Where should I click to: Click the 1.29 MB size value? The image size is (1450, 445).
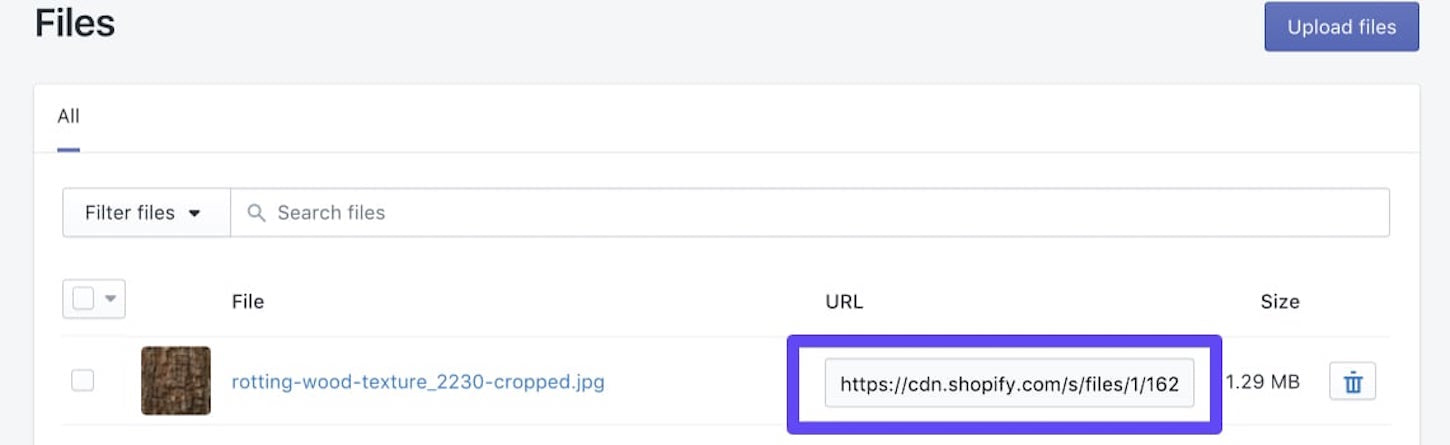click(1262, 382)
